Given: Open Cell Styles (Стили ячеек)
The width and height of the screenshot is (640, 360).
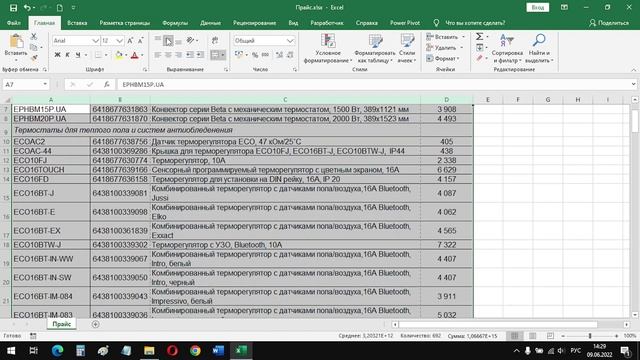Looking at the screenshot, I should pos(407,49).
